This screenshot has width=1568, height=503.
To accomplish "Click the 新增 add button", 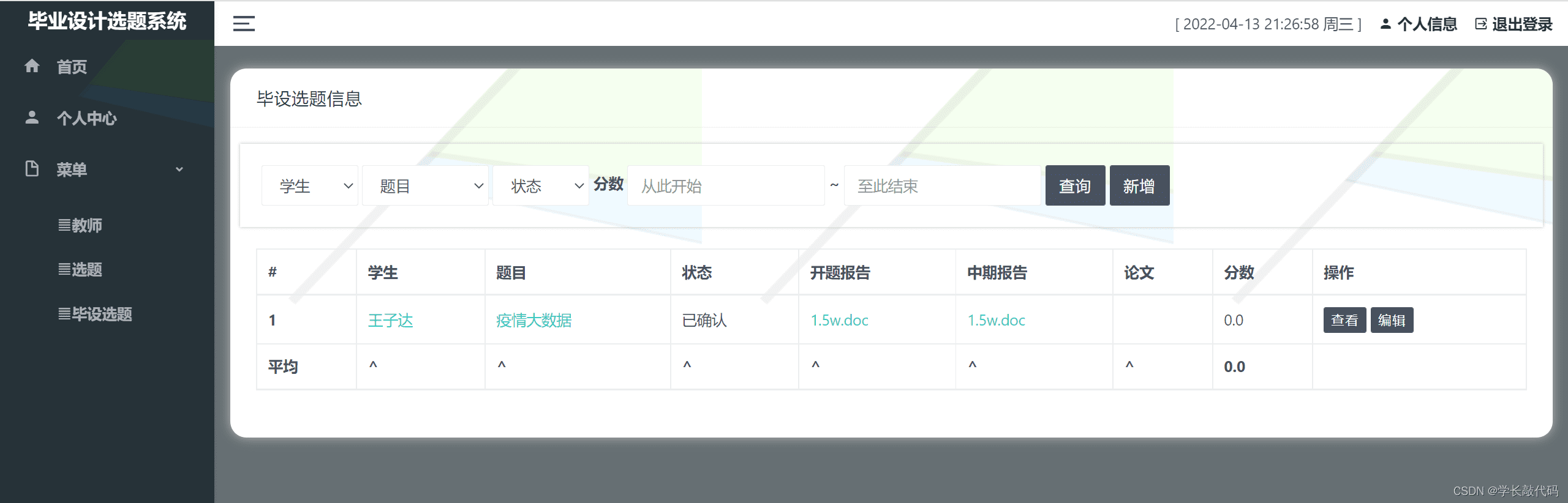I will pos(1139,185).
